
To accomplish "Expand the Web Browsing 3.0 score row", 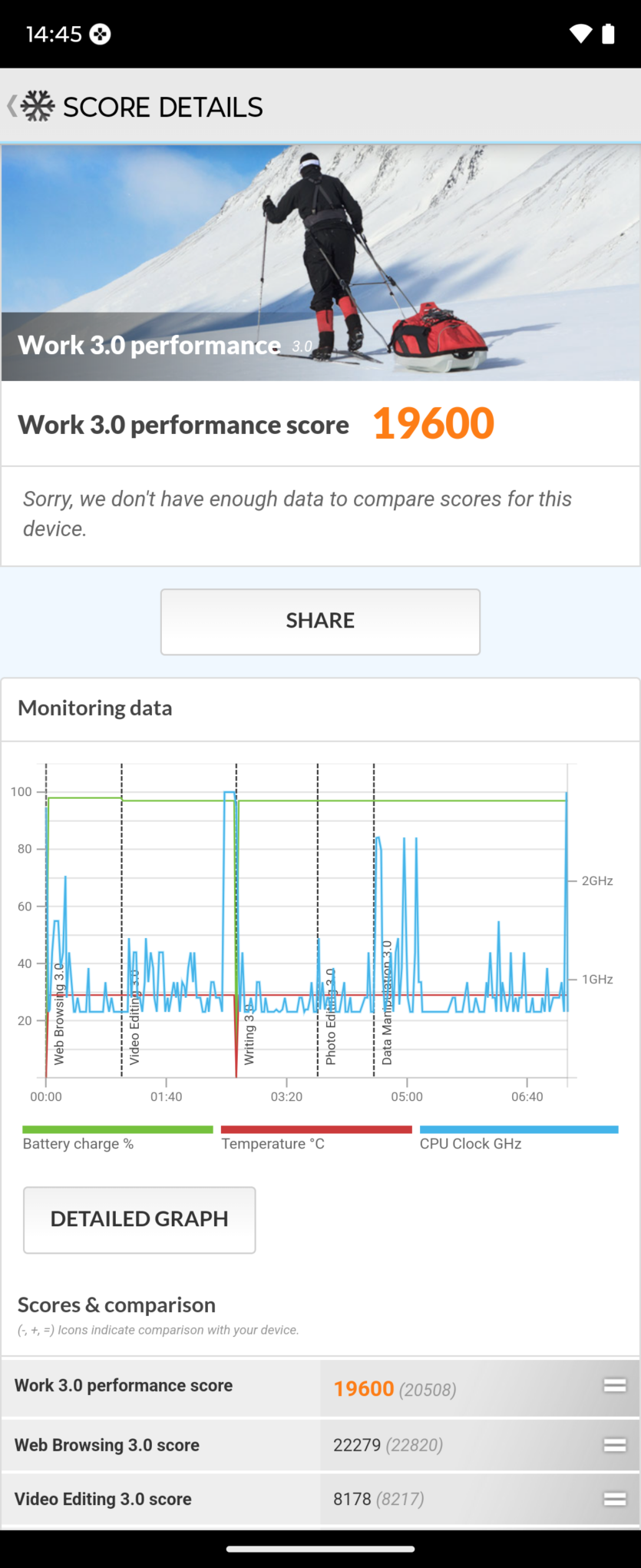I will 320,1445.
